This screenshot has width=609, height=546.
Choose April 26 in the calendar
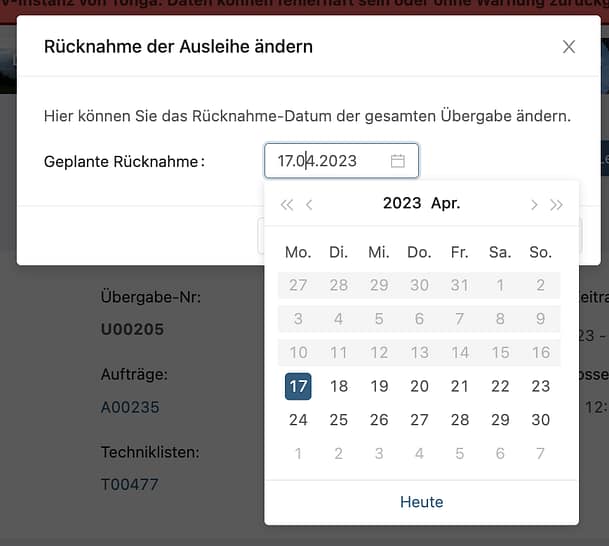click(x=379, y=420)
